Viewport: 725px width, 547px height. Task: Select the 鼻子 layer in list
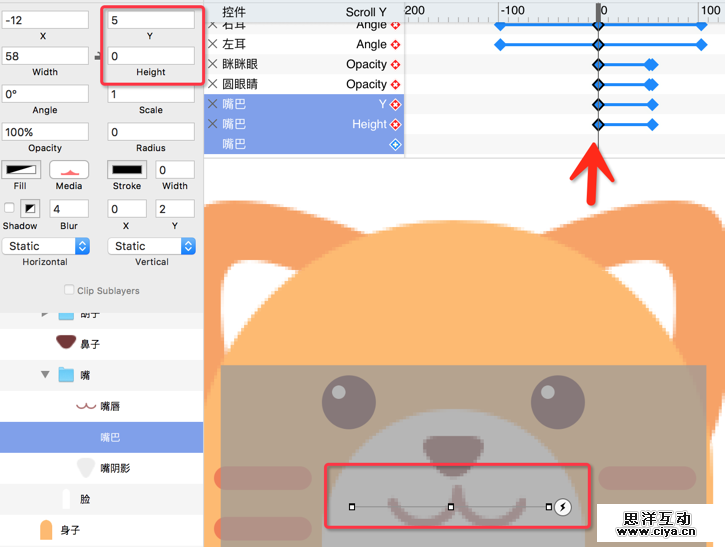click(90, 343)
